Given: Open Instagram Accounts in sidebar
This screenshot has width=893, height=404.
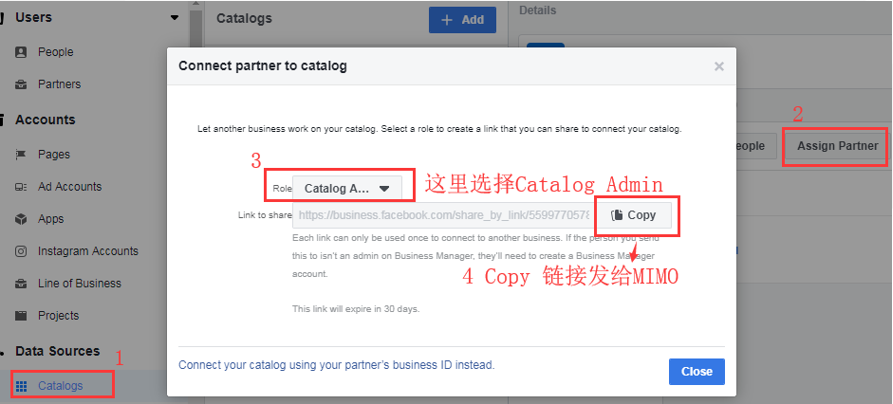Looking at the screenshot, I should (x=88, y=251).
